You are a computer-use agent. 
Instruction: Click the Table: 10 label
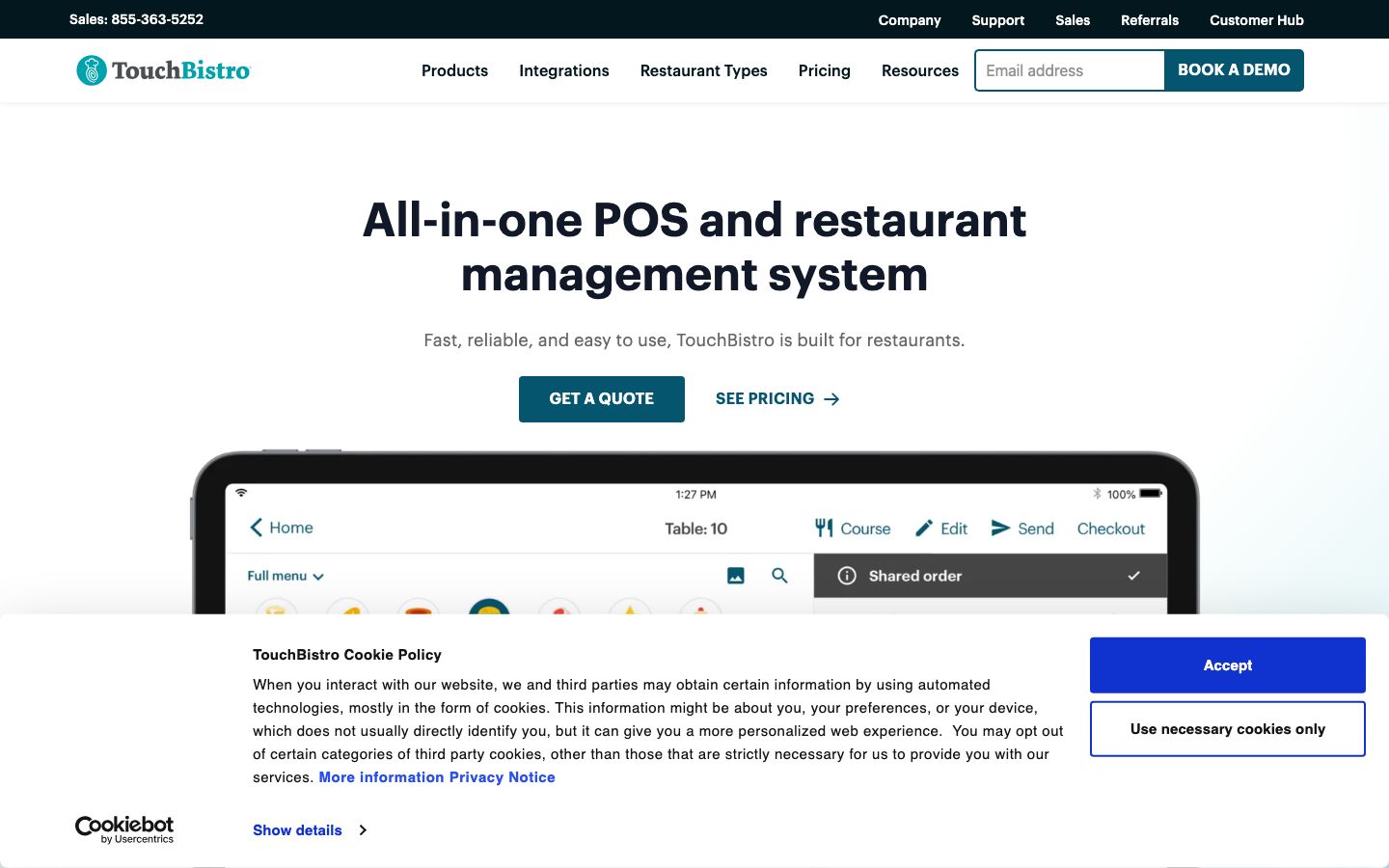coord(695,529)
